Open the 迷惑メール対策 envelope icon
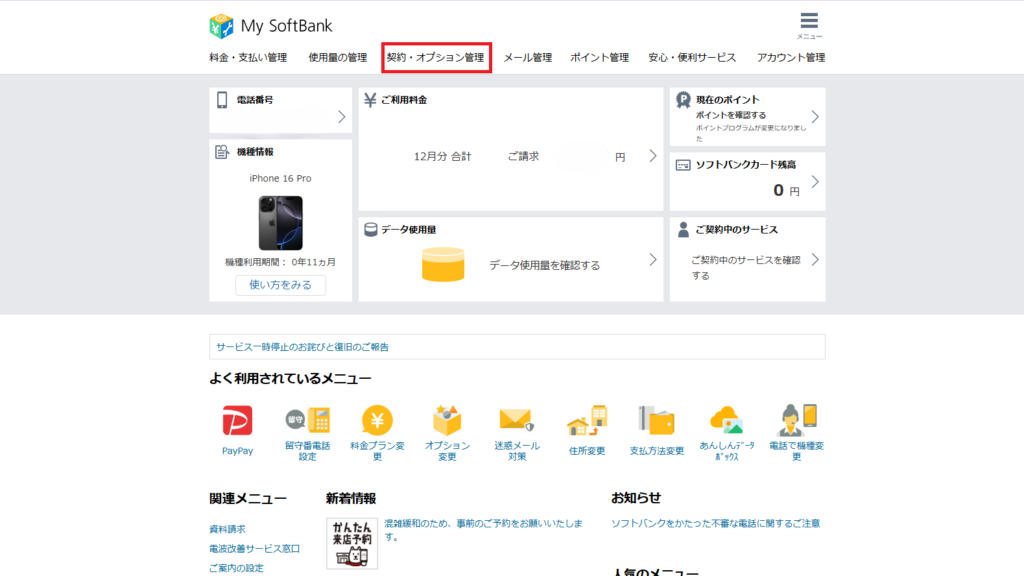The width and height of the screenshot is (1024, 576). point(517,420)
